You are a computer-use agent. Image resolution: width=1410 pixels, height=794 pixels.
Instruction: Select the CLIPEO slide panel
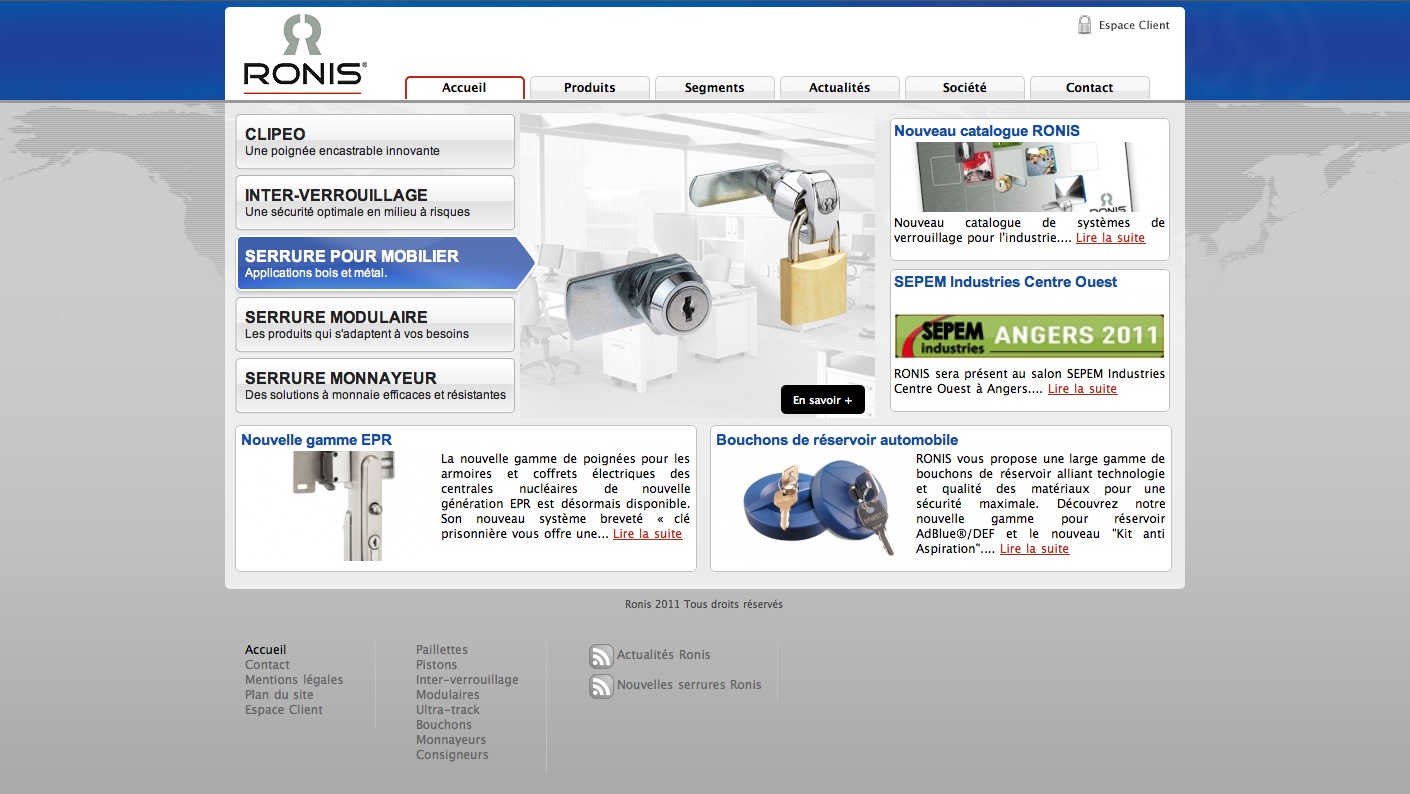click(x=375, y=141)
